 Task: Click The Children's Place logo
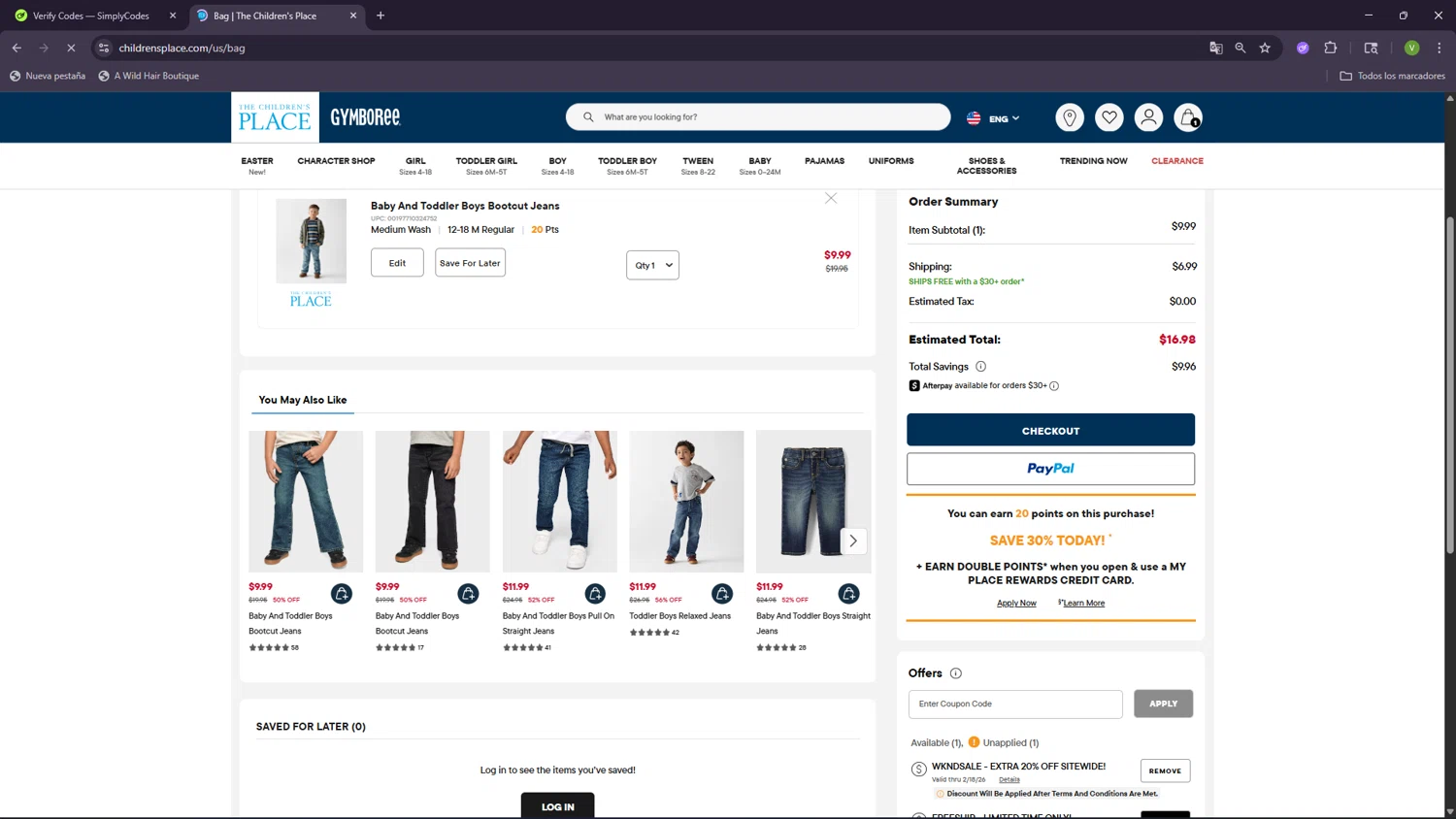point(275,117)
